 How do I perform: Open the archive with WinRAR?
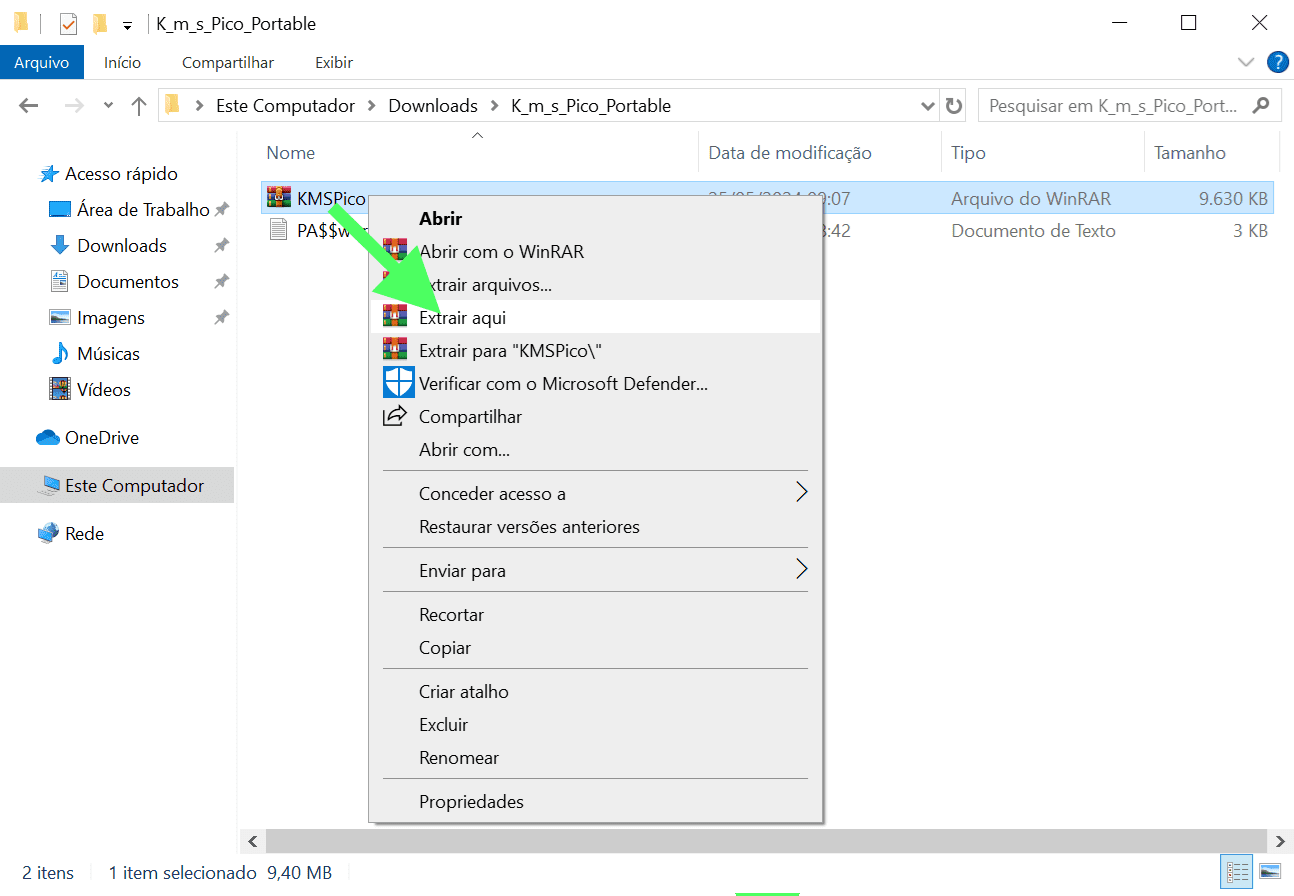[x=500, y=251]
